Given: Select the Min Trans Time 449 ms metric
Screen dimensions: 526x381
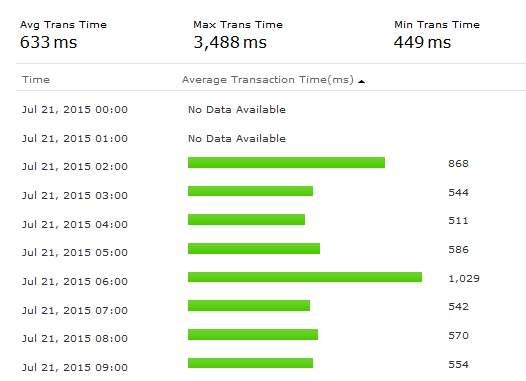Looking at the screenshot, I should click(x=437, y=35).
